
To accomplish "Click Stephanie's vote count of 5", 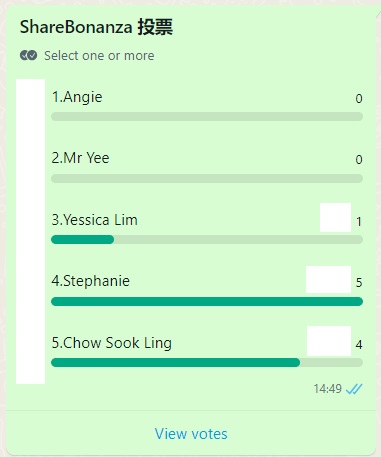I will click(x=359, y=283).
